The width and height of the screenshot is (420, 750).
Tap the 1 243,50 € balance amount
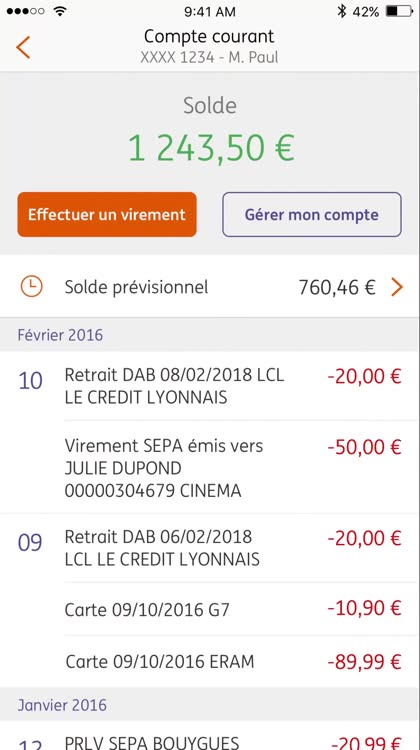click(x=211, y=148)
